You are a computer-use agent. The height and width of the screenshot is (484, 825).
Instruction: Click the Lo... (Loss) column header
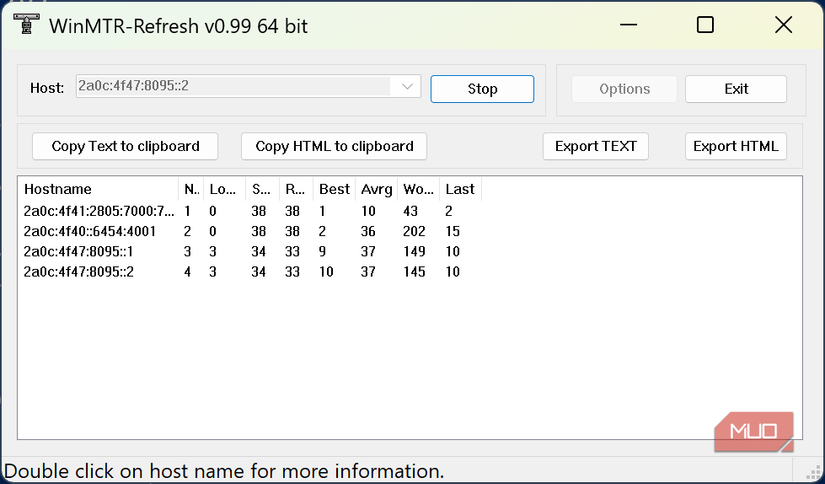pos(225,189)
